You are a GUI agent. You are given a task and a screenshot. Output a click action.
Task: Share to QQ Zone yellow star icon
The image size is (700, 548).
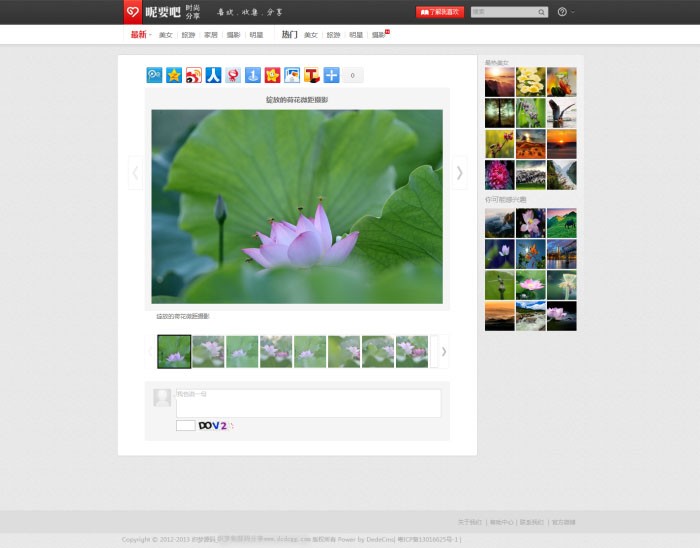pyautogui.click(x=174, y=75)
